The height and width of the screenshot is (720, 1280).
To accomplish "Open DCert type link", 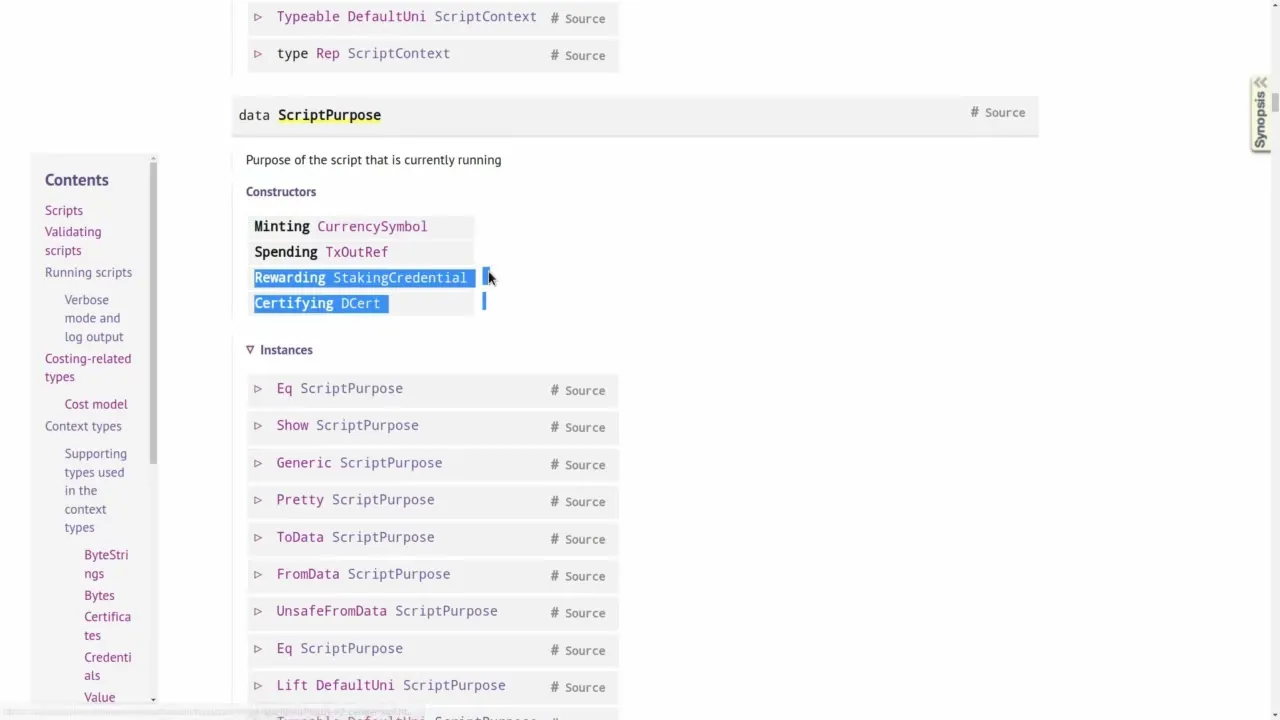I will tap(360, 303).
